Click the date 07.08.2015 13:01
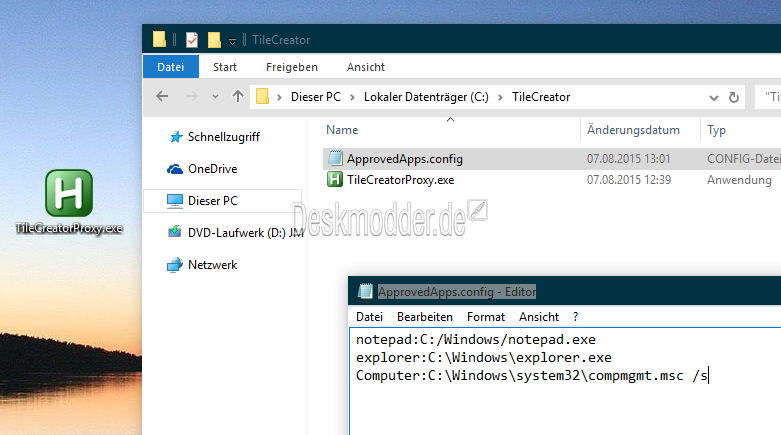 (x=629, y=158)
